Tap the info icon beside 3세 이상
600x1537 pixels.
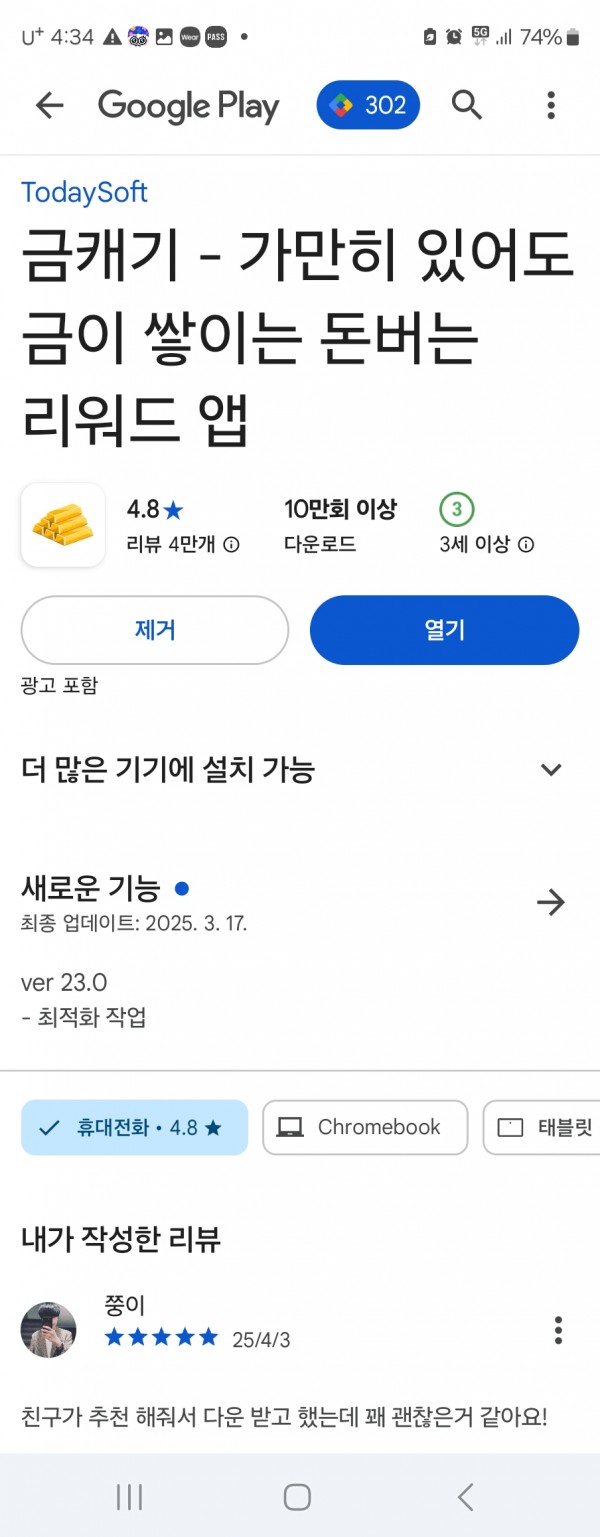coord(526,545)
